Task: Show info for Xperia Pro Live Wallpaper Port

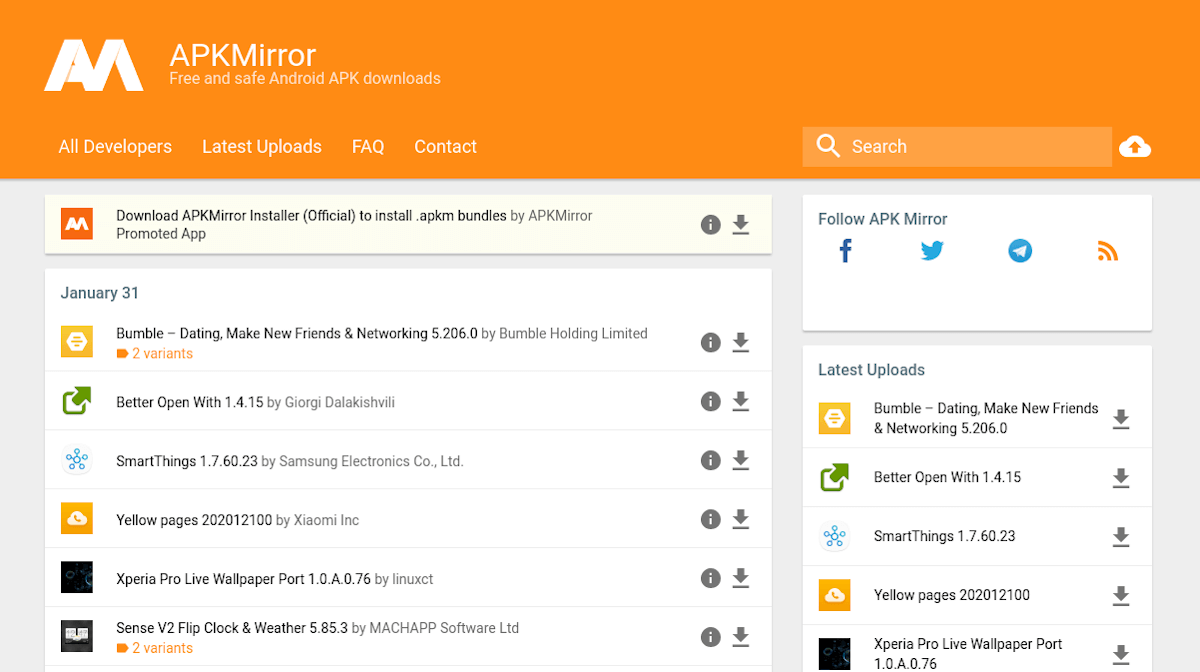Action: tap(711, 579)
